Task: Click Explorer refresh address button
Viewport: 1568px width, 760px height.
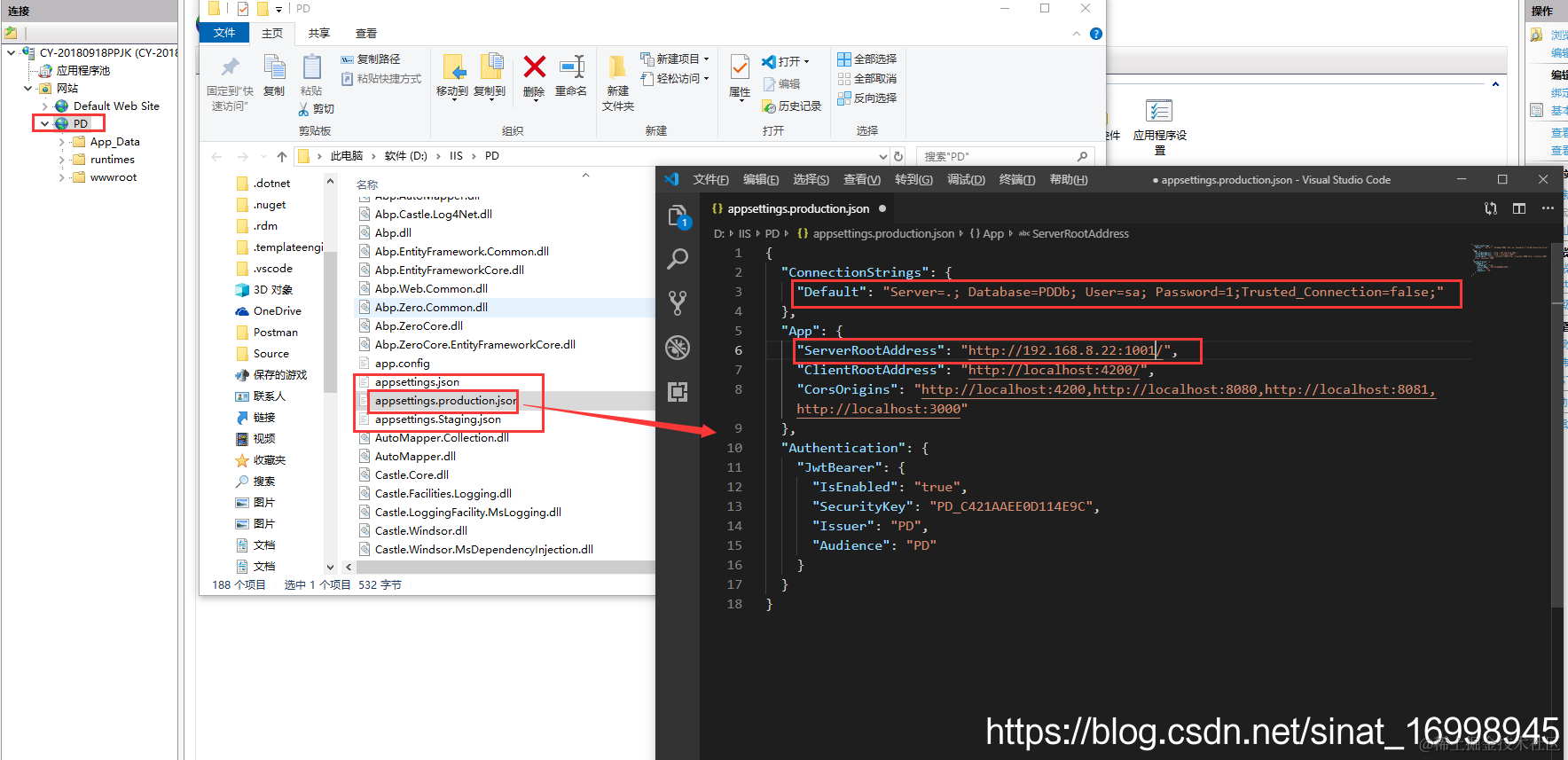Action: 898,156
